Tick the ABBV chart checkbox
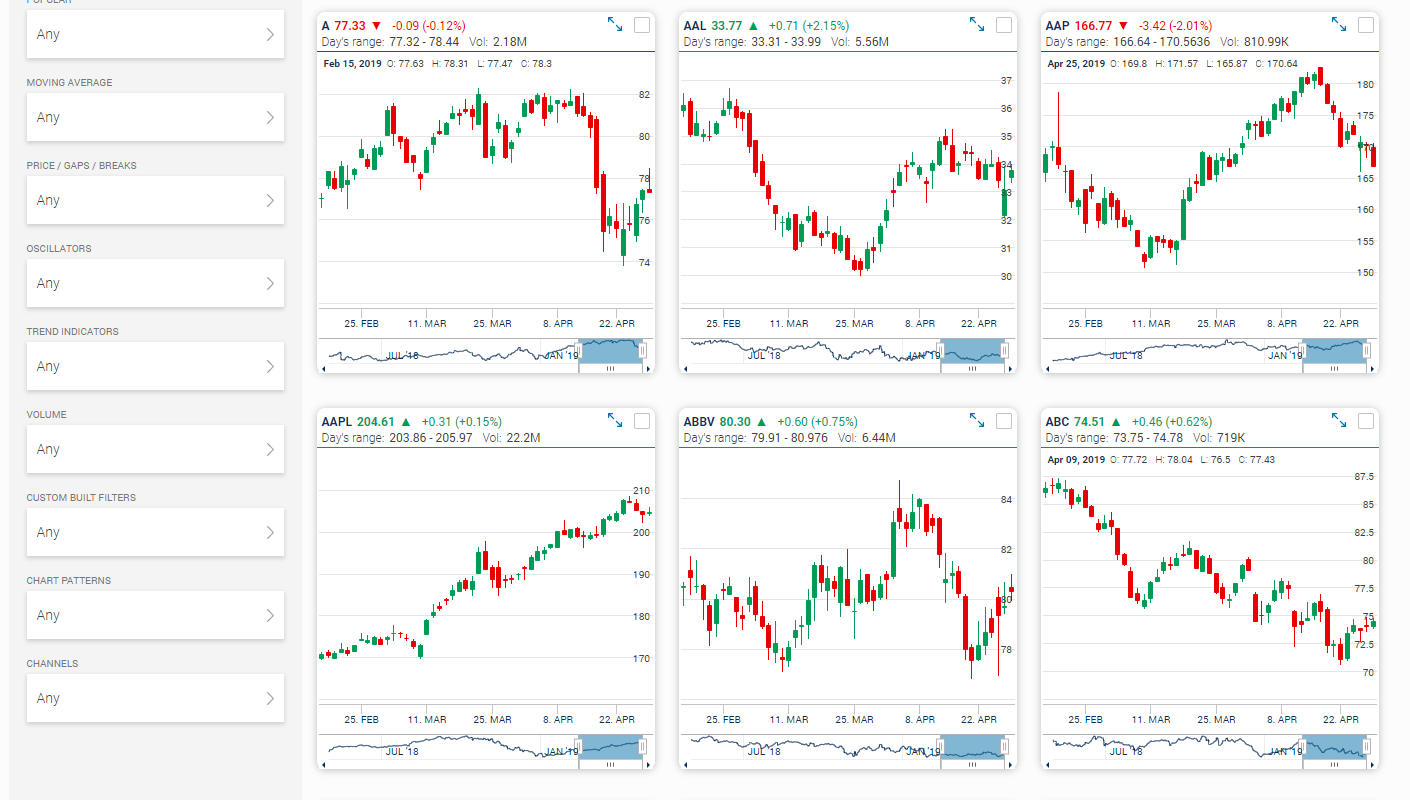The width and height of the screenshot is (1410, 800). tap(1004, 422)
